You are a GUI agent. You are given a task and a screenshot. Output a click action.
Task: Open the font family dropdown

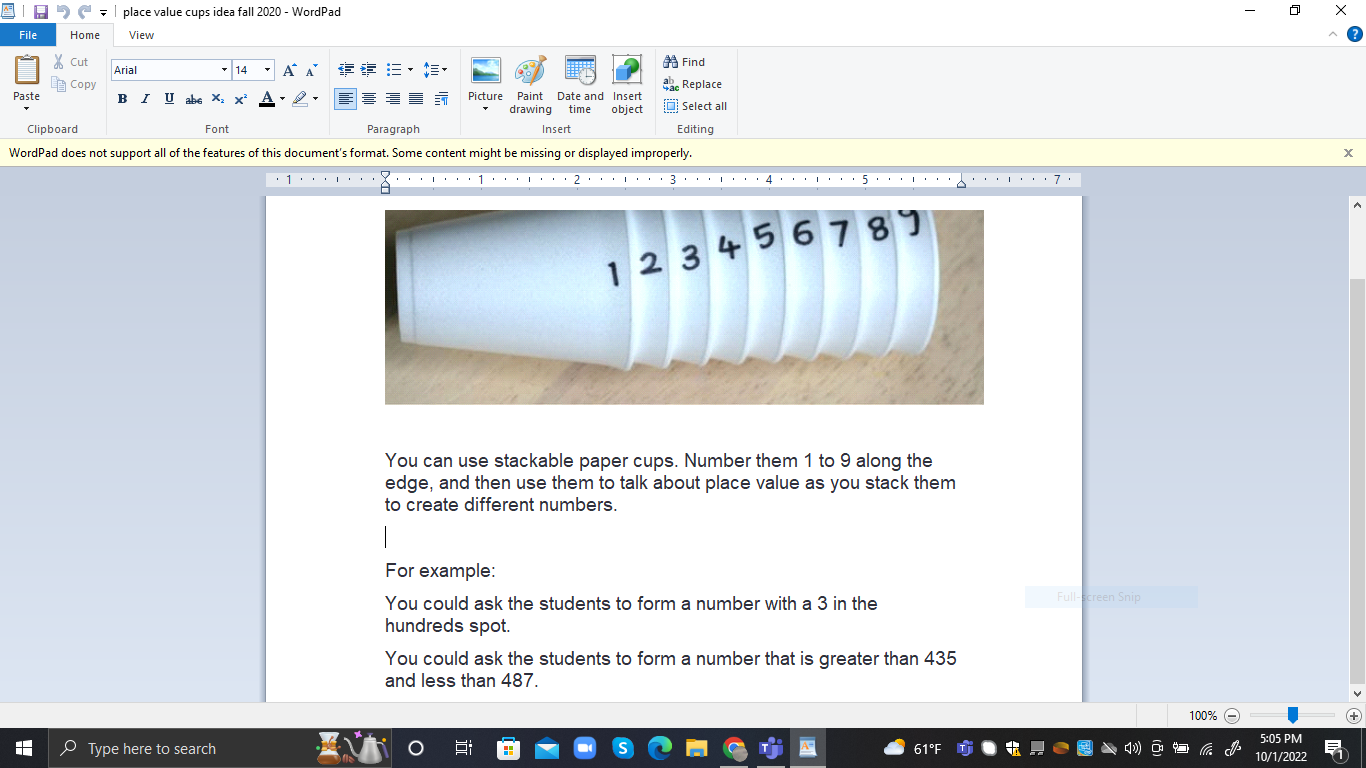click(x=225, y=70)
